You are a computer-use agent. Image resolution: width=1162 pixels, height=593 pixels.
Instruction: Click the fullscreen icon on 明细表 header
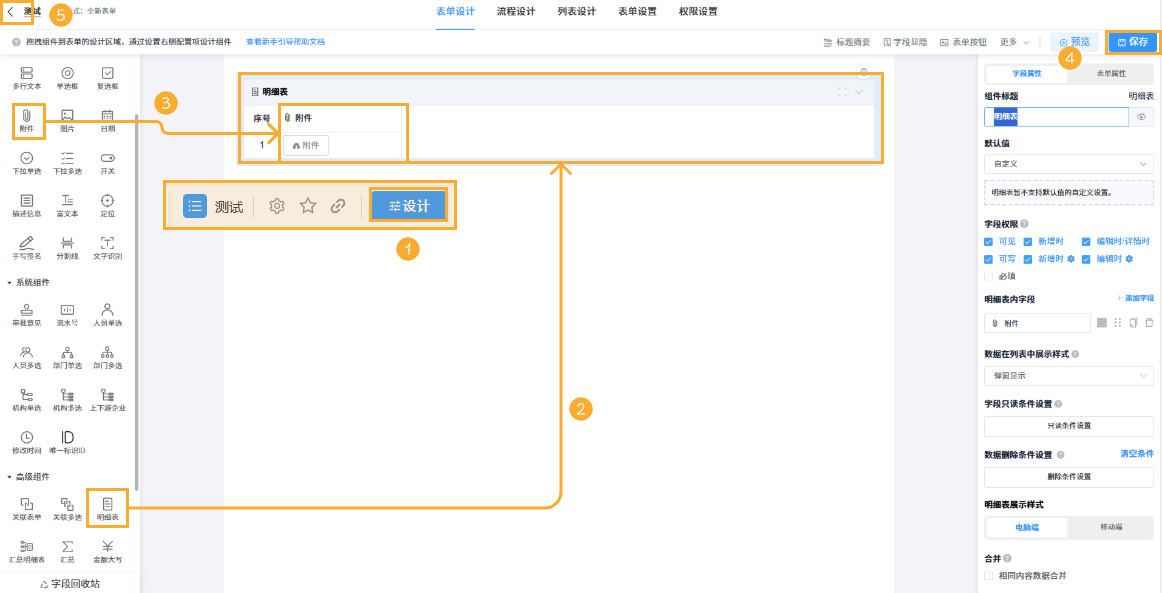(x=842, y=92)
